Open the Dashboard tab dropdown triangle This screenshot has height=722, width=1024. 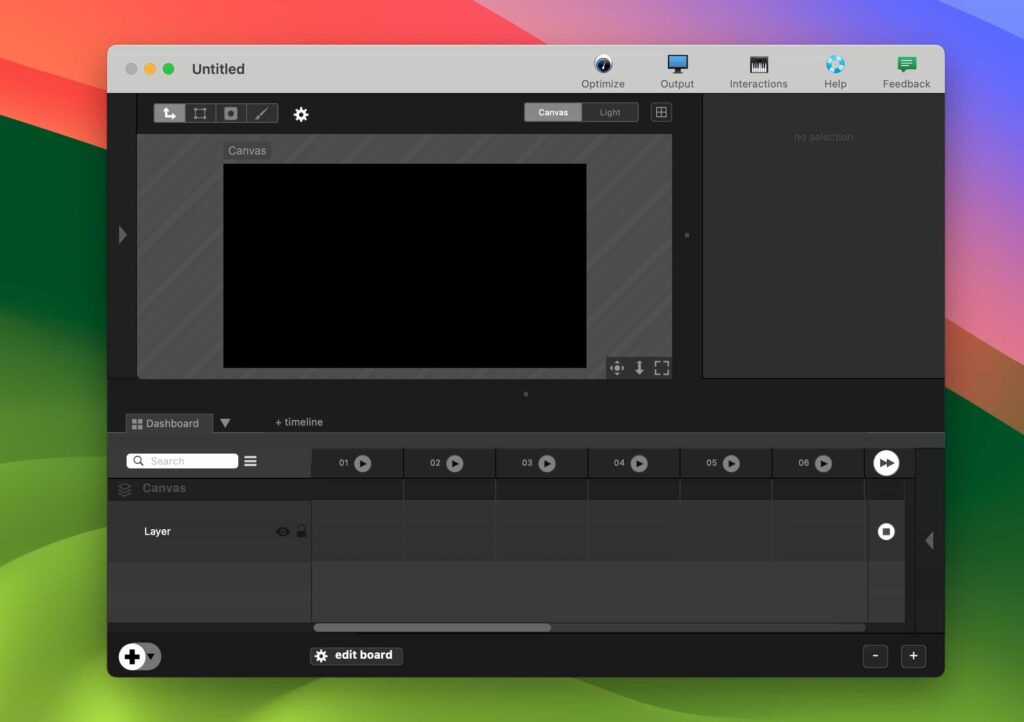click(x=224, y=422)
